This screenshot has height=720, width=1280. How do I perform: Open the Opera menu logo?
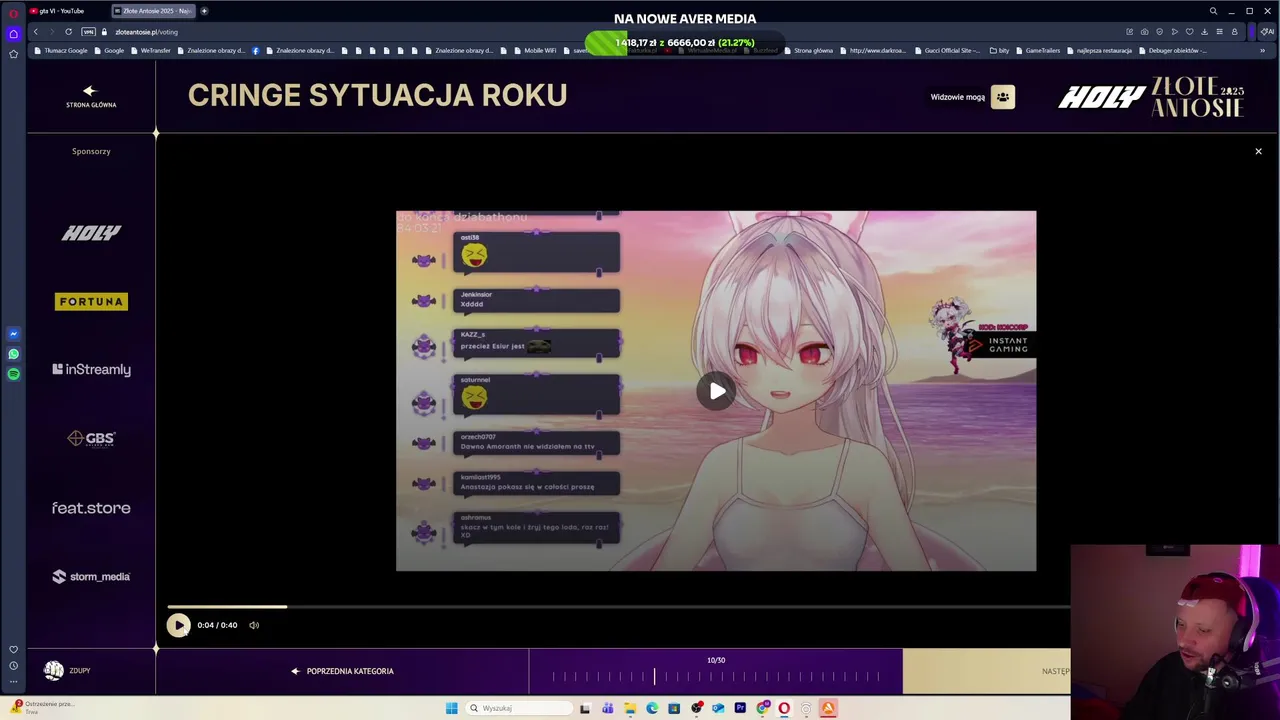13,13
